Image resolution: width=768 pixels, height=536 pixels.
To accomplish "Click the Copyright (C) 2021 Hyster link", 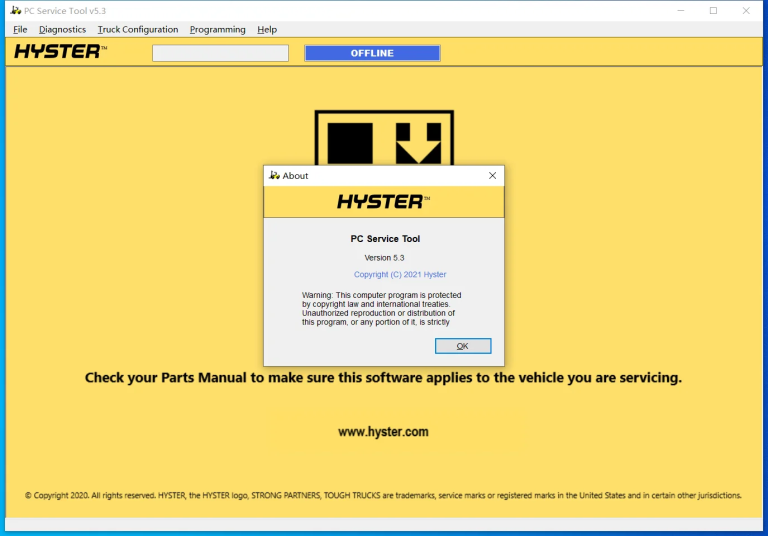I will point(400,274).
